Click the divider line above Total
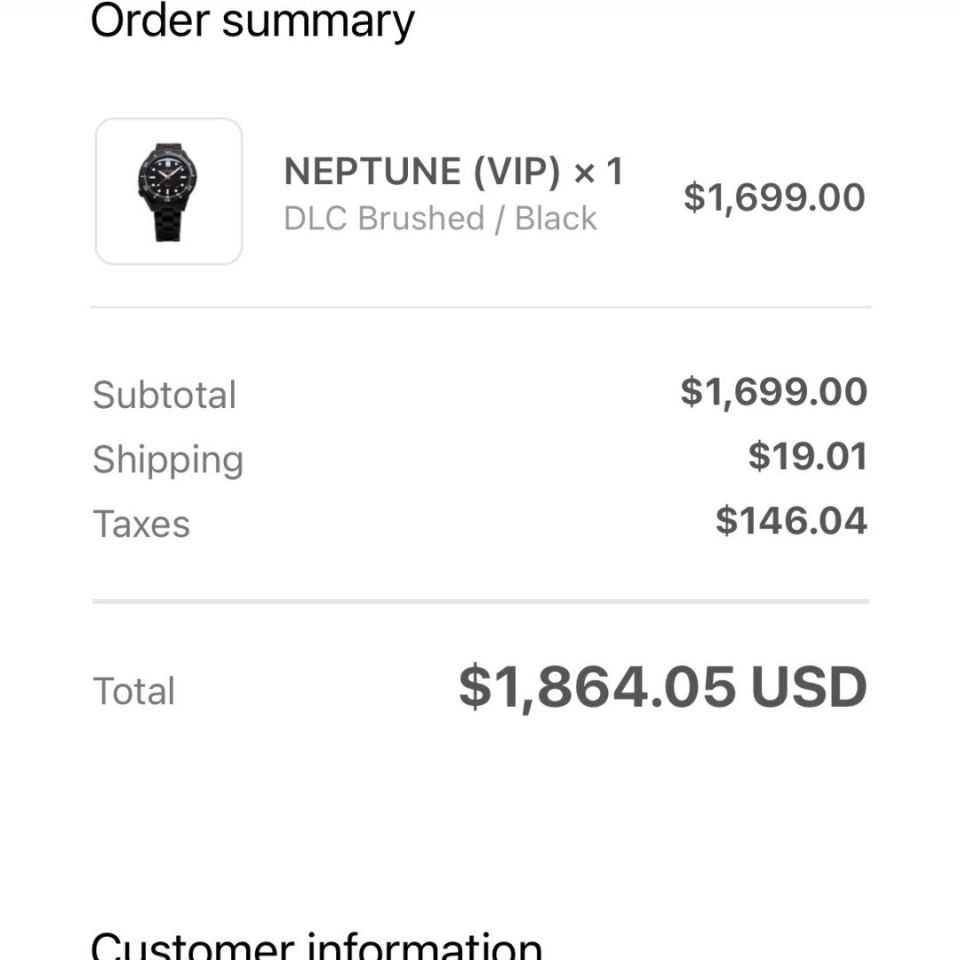 point(480,601)
